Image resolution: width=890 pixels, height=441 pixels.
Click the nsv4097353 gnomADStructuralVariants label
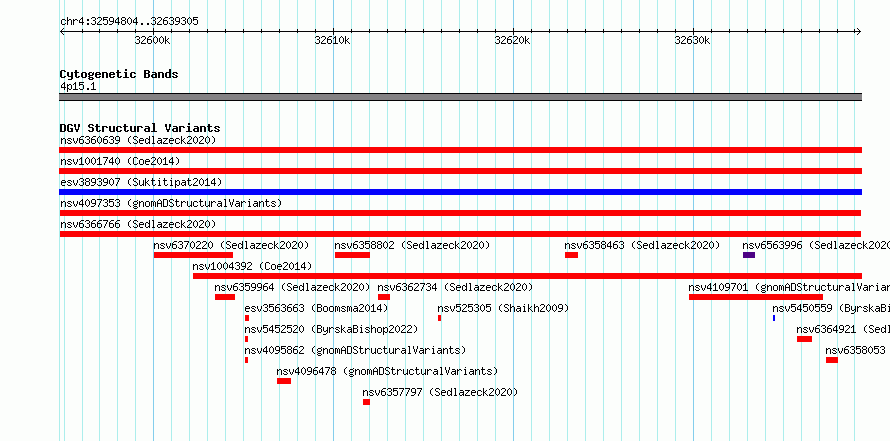(x=171, y=203)
